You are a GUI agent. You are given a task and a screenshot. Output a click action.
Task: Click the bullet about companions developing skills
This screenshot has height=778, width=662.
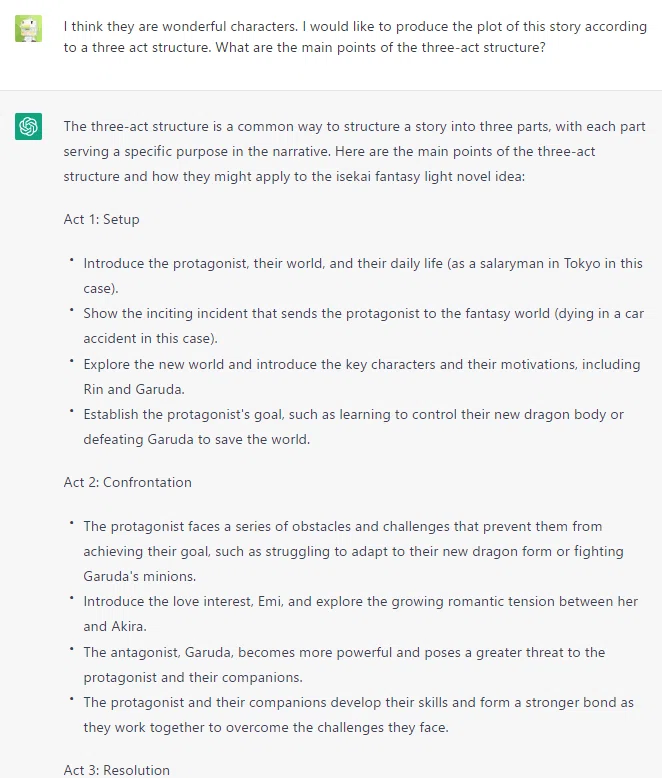tap(358, 715)
